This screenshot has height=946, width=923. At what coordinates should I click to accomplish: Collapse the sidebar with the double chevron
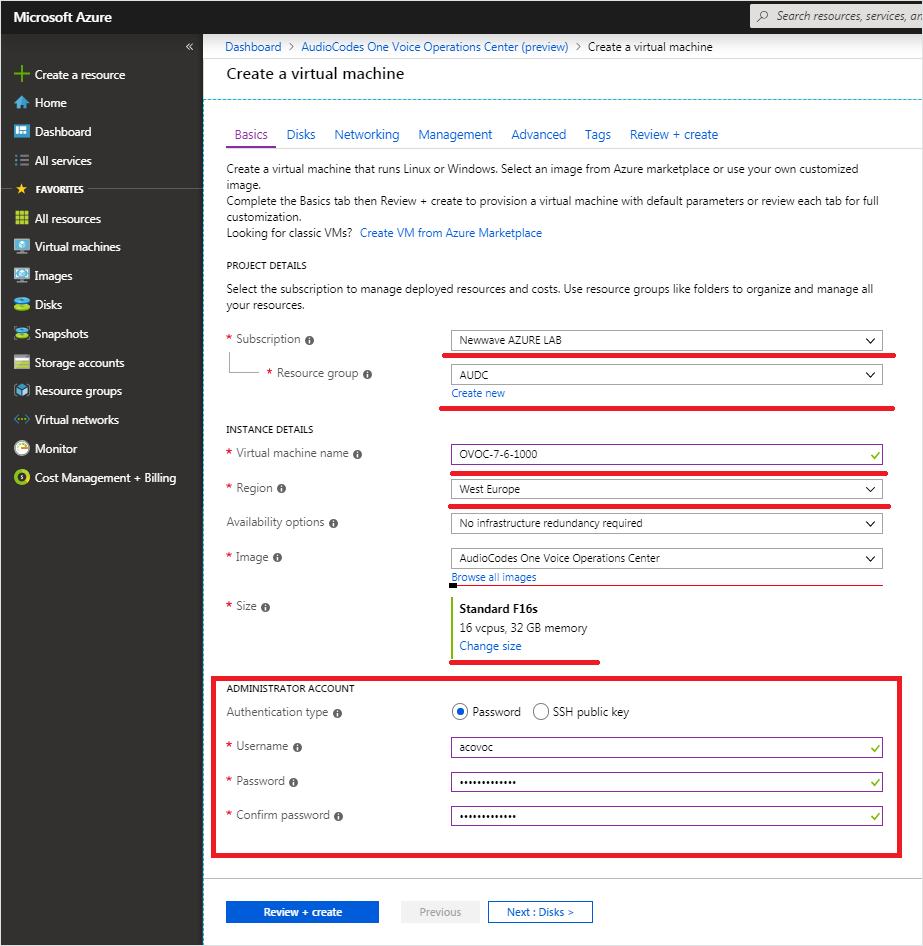(x=189, y=47)
